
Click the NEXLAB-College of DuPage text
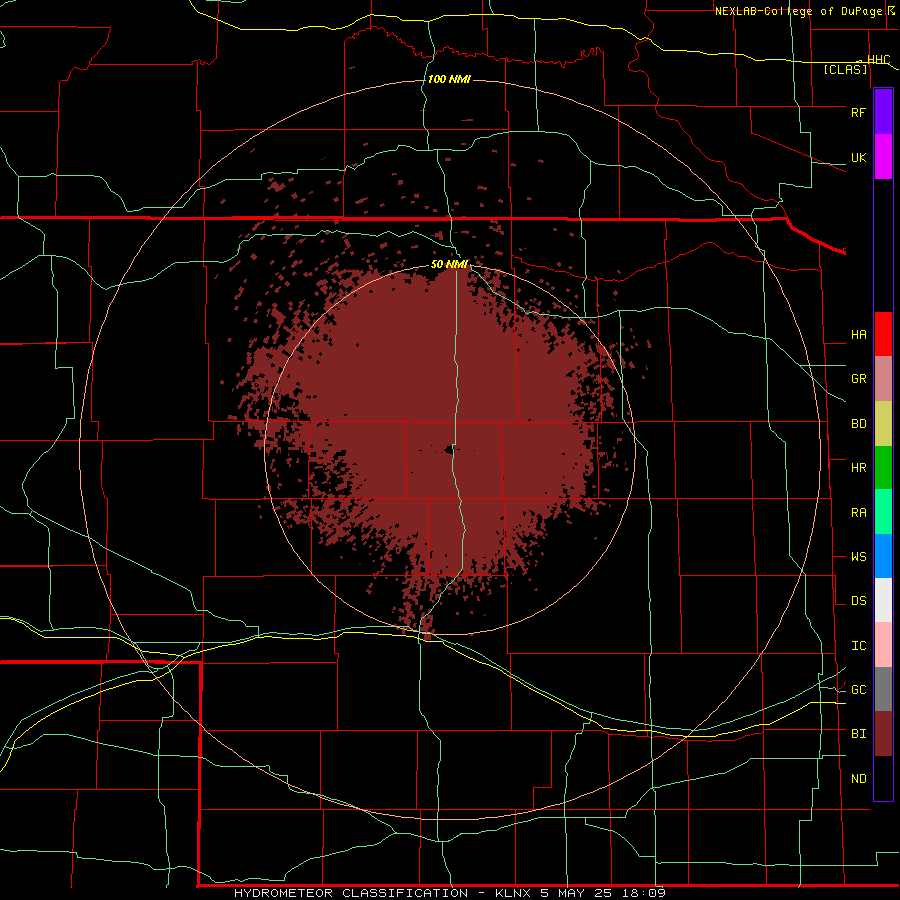coord(799,11)
